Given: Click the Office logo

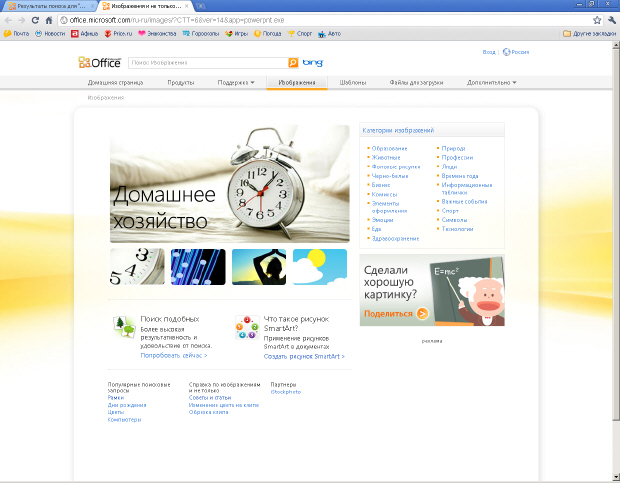Looking at the screenshot, I should click(x=100, y=62).
